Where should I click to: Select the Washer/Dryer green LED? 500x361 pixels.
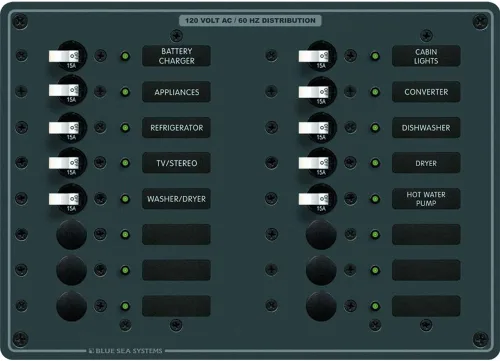pos(125,199)
